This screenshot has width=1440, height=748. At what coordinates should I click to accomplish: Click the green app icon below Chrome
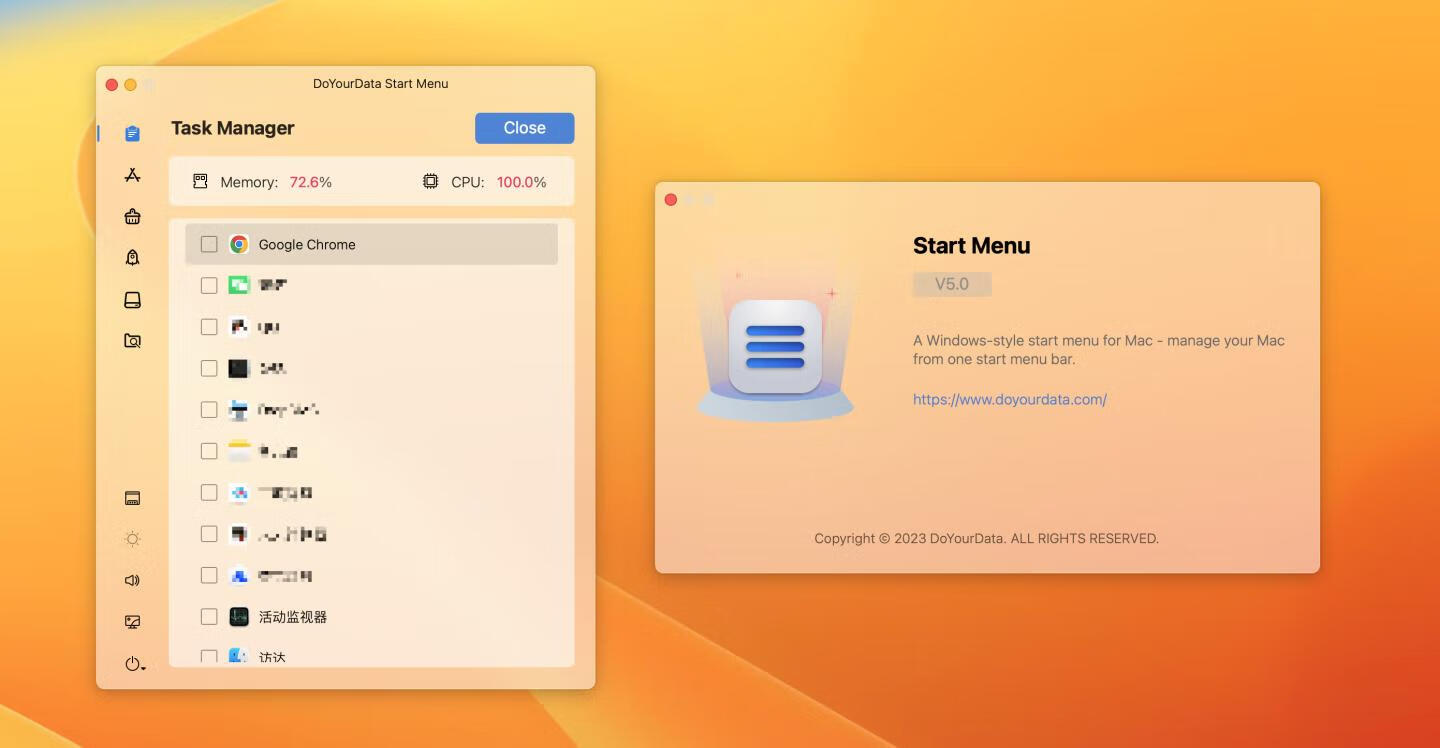tap(238, 285)
